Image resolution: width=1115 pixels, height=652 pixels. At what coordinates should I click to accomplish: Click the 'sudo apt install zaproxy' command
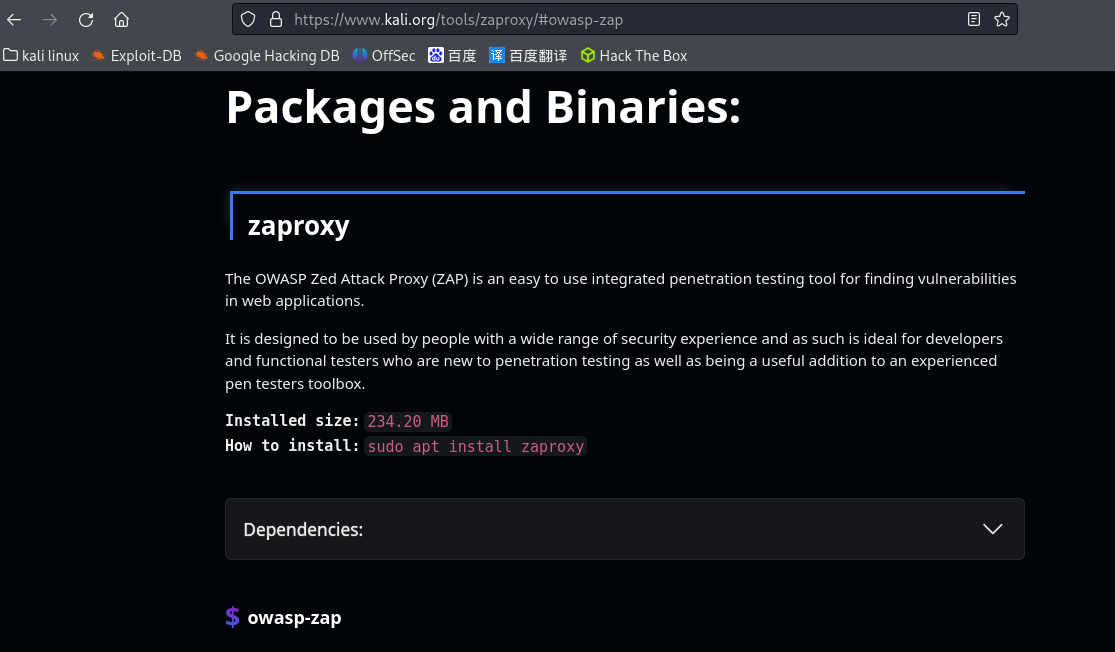tap(476, 446)
